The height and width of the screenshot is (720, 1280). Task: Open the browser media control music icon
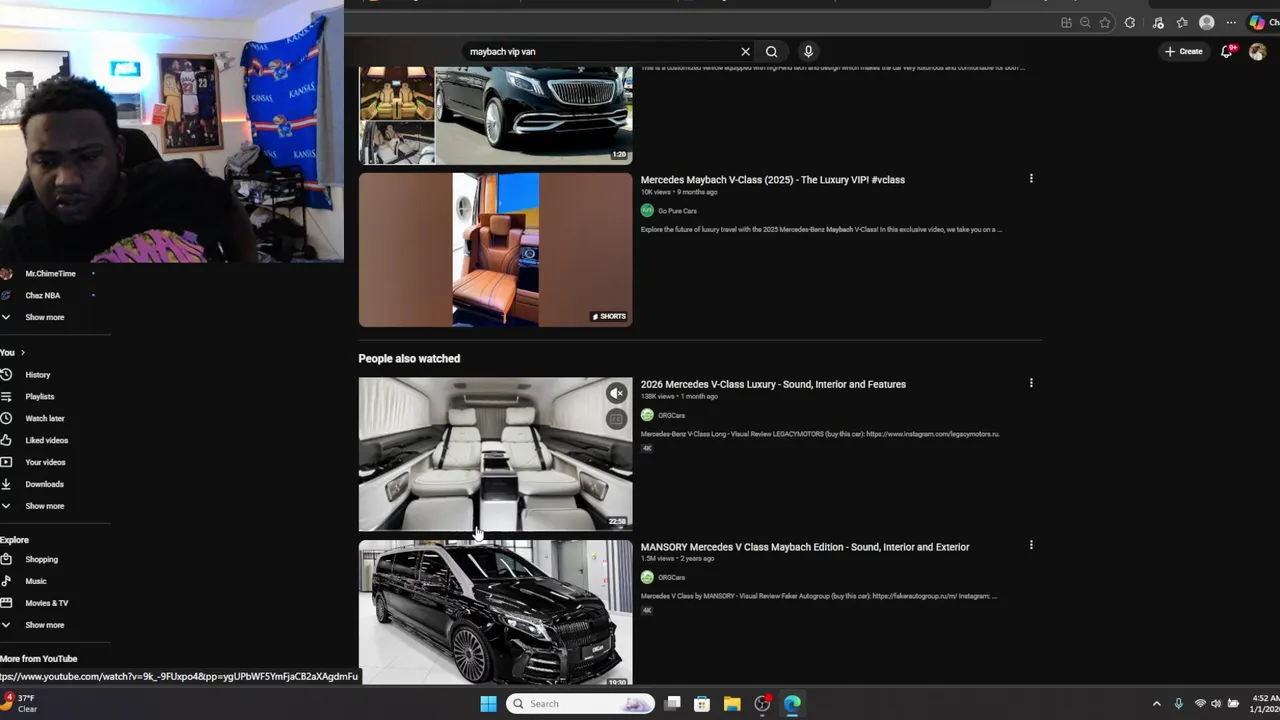[x=1158, y=23]
